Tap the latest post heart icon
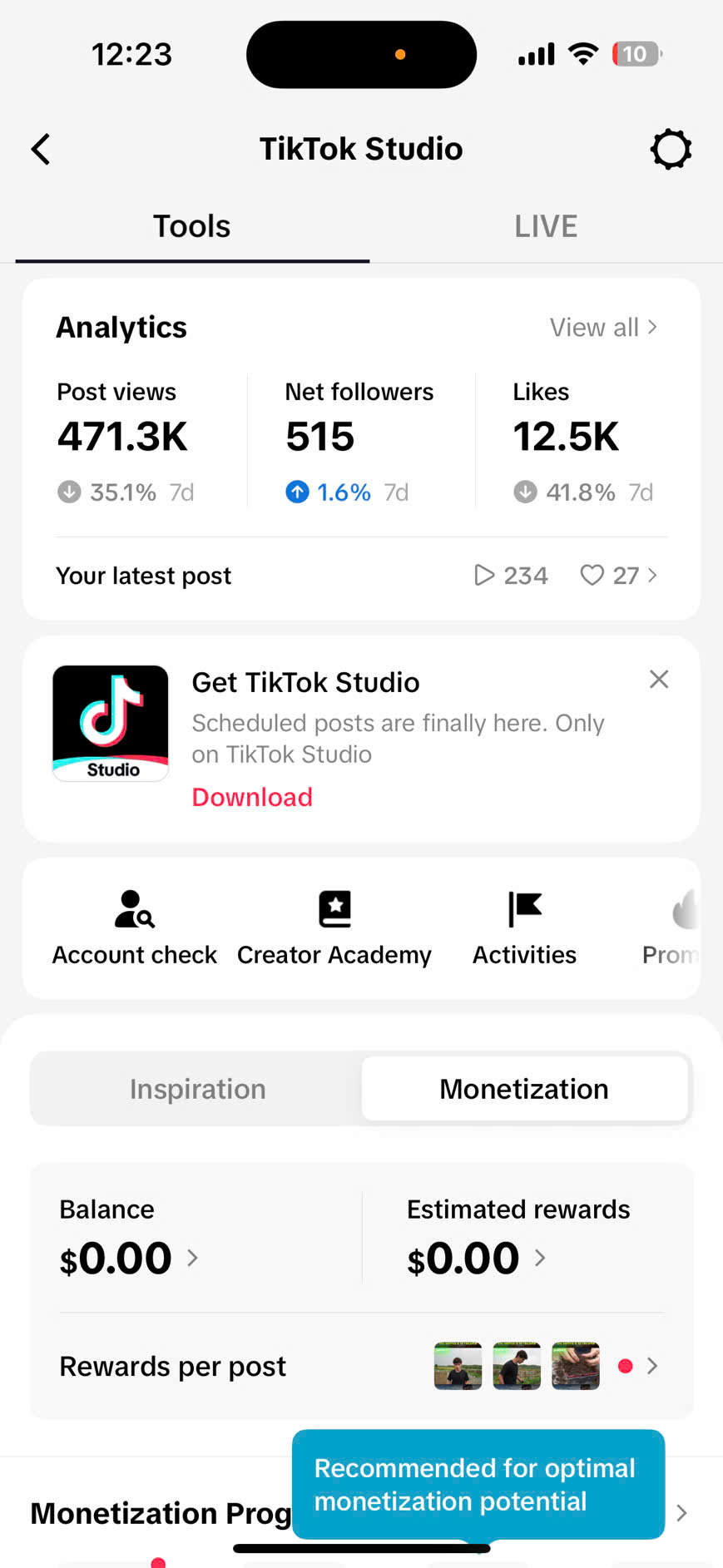The width and height of the screenshot is (723, 1568). (x=592, y=576)
